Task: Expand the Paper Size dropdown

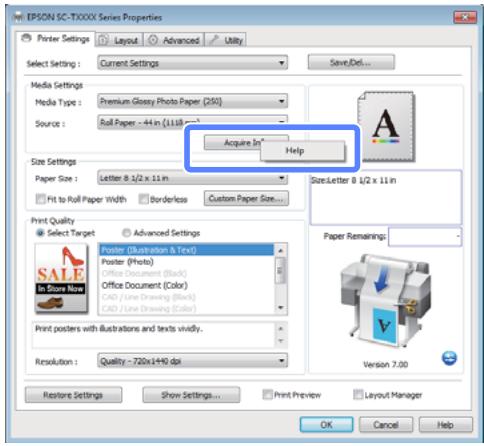Action: pos(193,178)
